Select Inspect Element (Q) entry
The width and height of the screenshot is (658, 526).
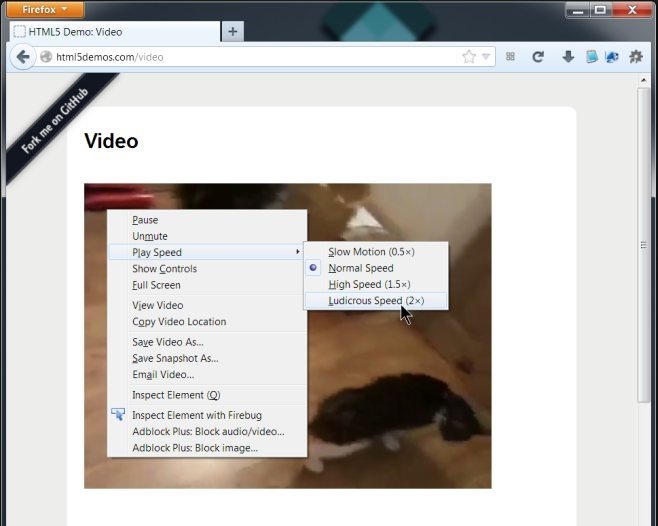pos(207,395)
